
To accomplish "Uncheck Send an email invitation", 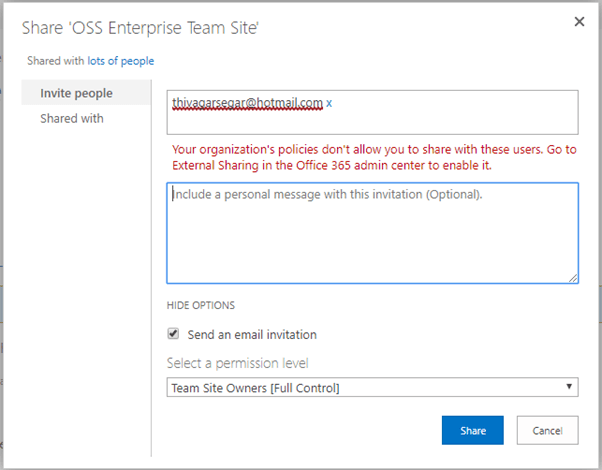I will 173,334.
